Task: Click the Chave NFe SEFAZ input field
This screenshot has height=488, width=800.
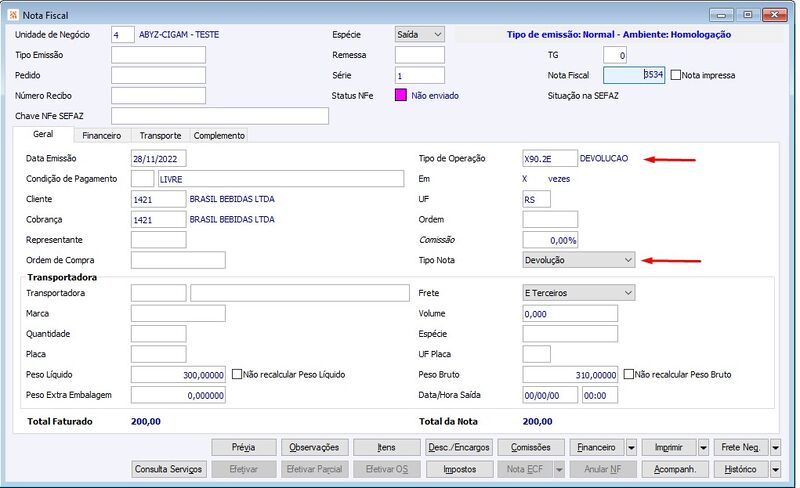Action: [220, 116]
